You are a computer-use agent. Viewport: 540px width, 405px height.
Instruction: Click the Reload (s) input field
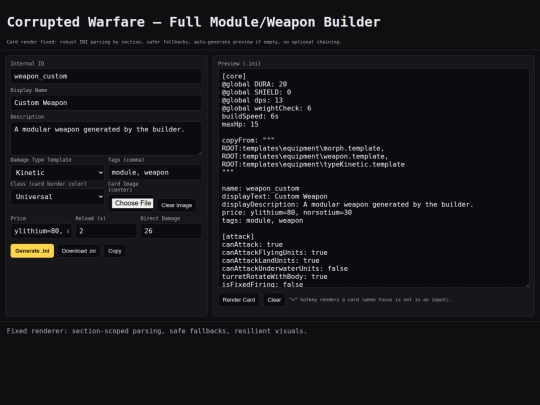pyautogui.click(x=106, y=231)
